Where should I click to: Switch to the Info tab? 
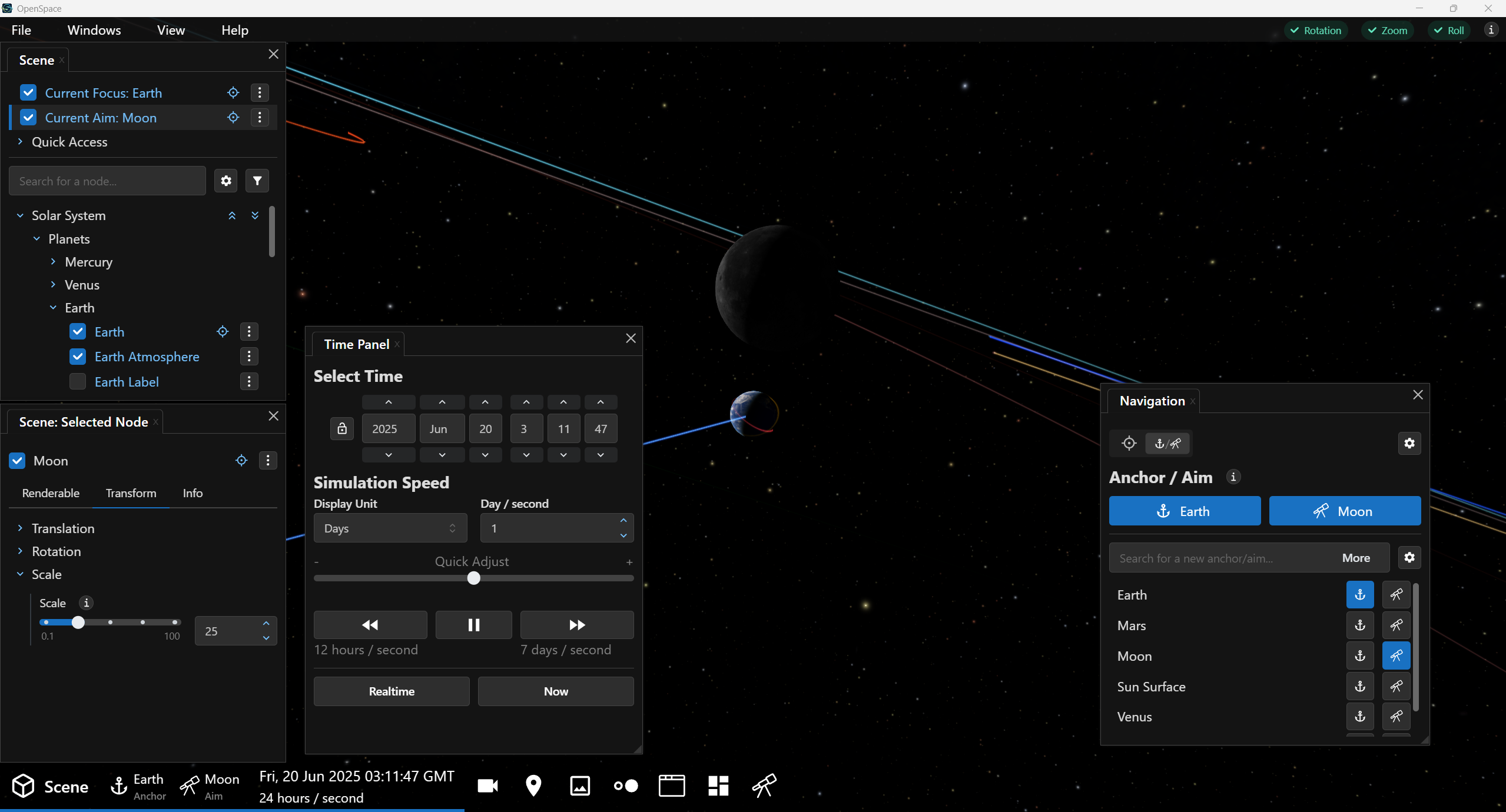coord(193,493)
